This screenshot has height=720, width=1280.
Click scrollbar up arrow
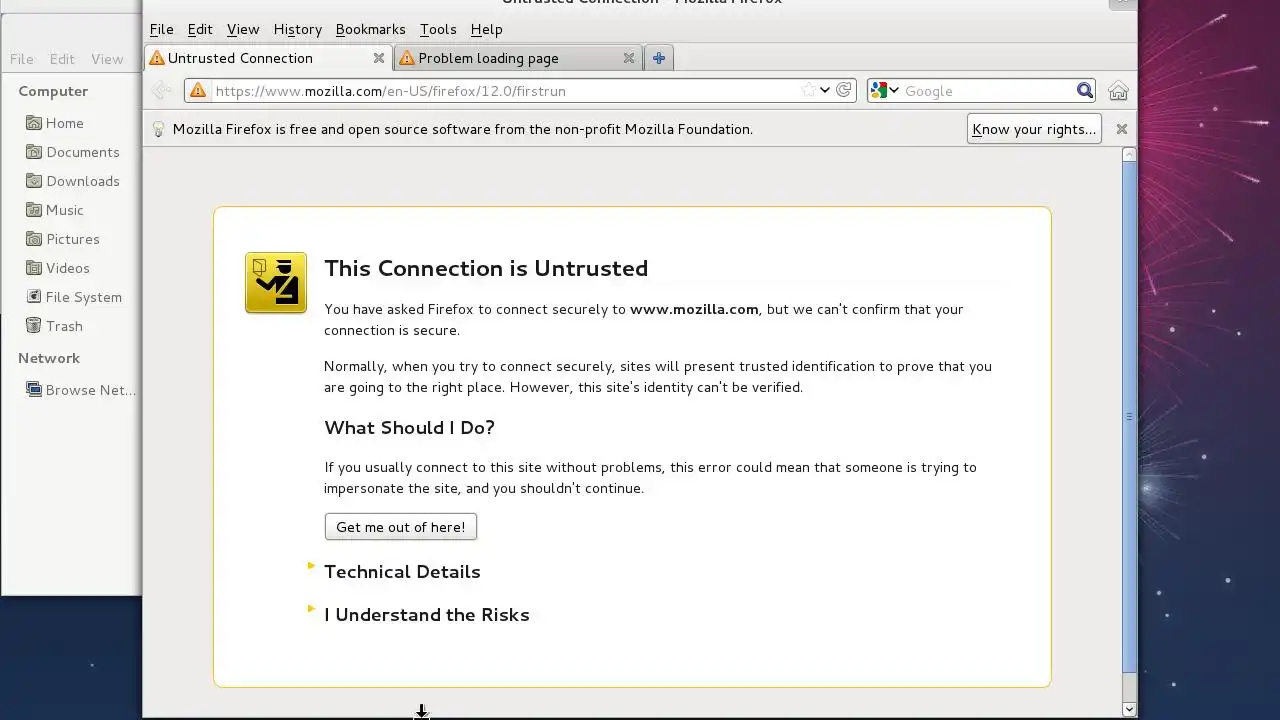(1129, 154)
